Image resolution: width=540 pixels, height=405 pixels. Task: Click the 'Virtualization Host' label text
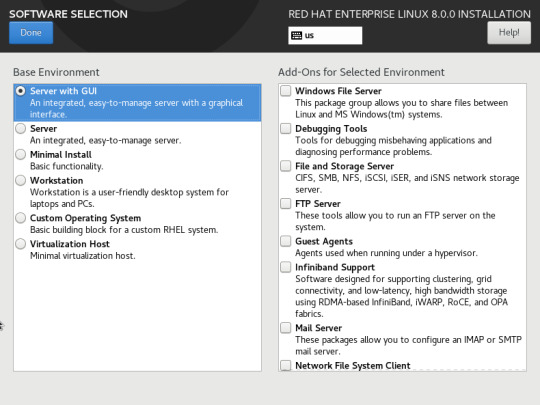(x=70, y=244)
